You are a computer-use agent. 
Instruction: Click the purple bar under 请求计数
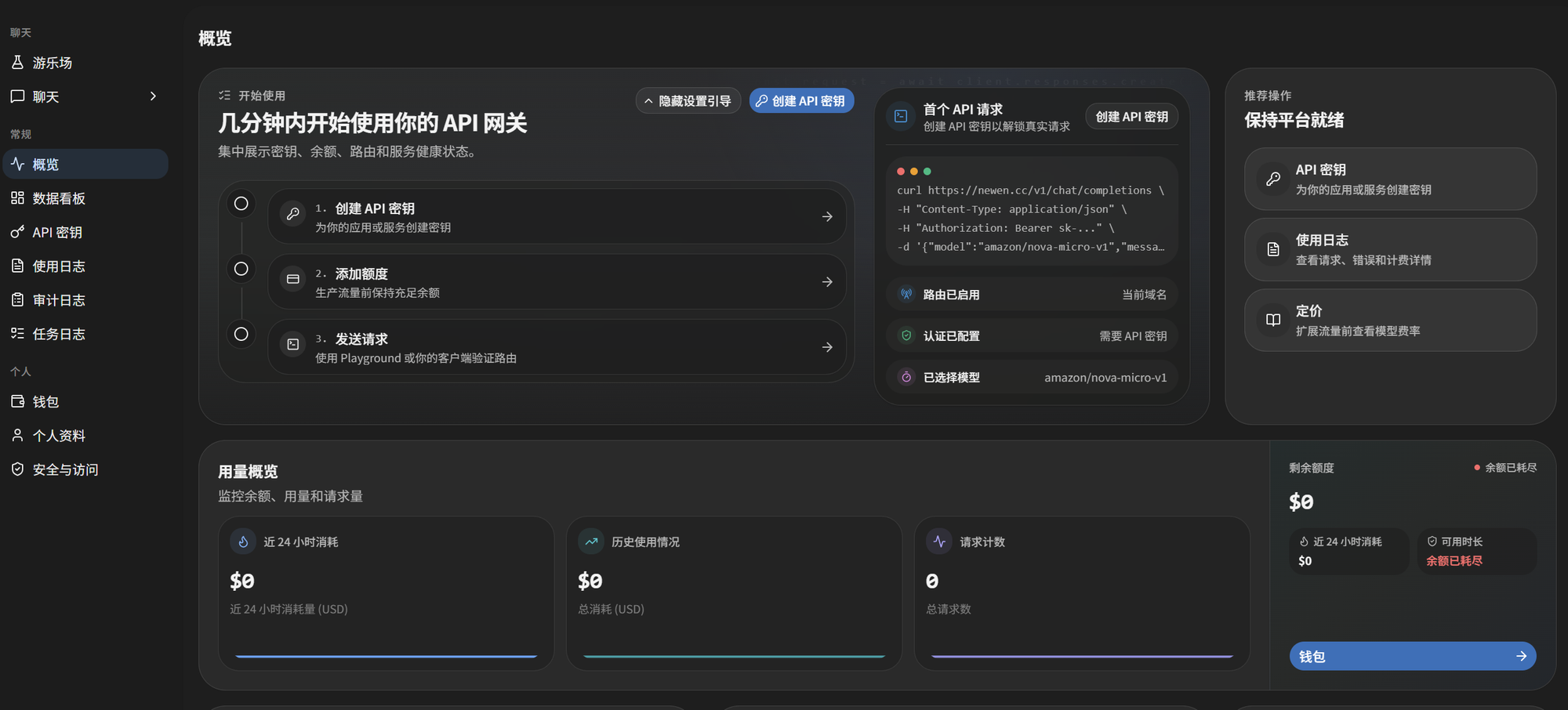pyautogui.click(x=1082, y=656)
